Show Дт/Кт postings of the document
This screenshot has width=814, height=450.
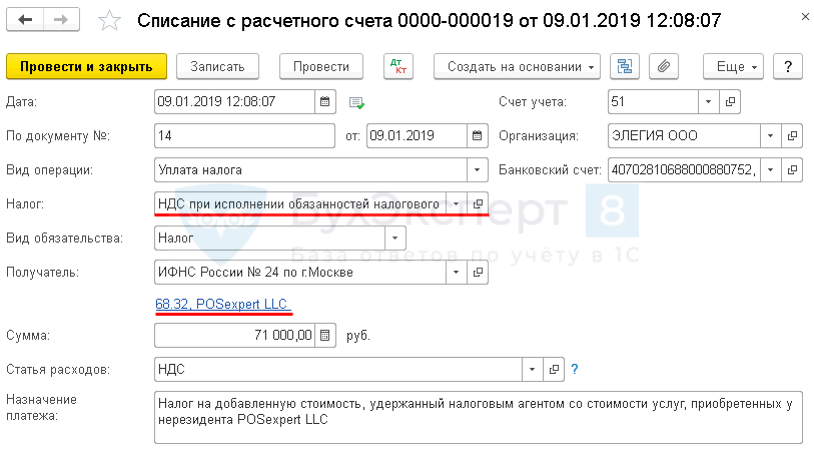point(398,66)
